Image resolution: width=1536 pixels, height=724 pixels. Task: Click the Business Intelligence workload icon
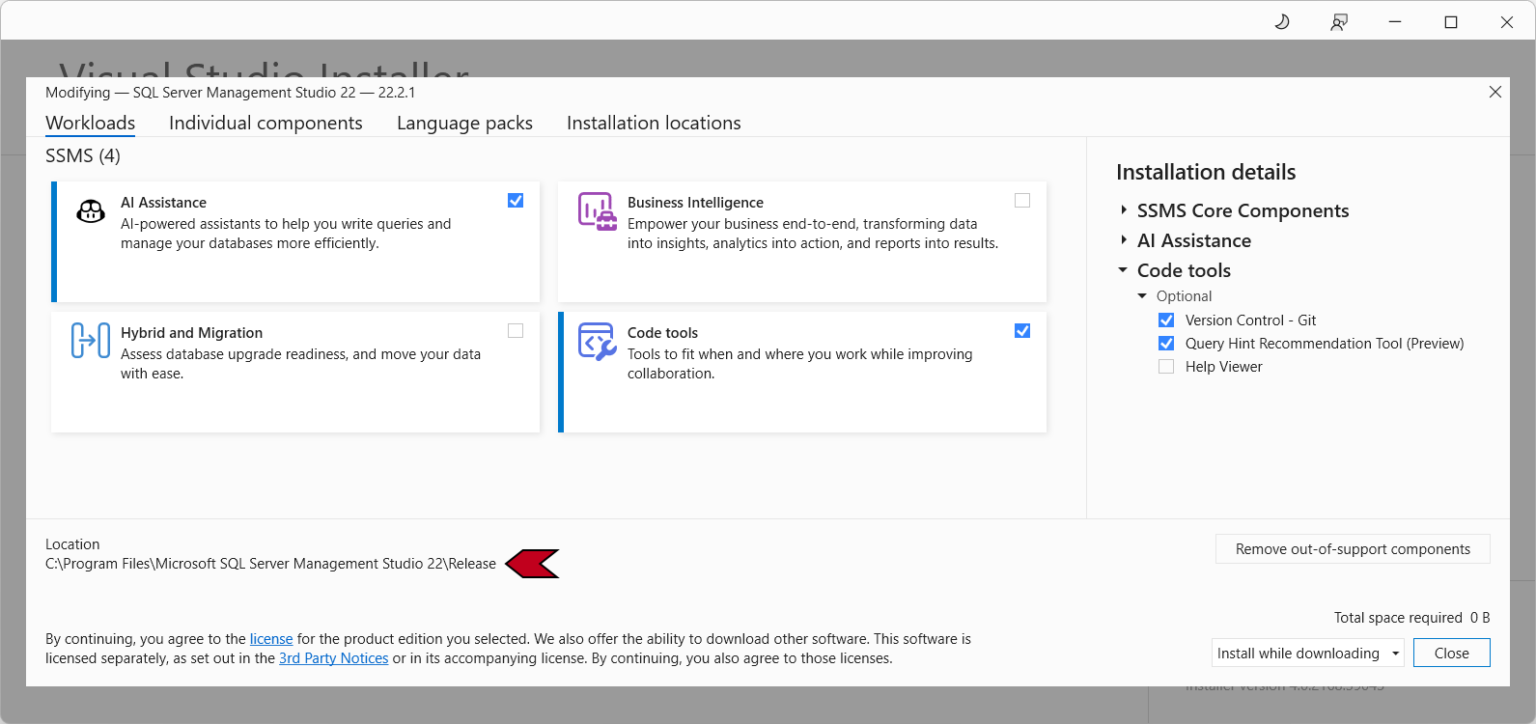click(x=597, y=210)
